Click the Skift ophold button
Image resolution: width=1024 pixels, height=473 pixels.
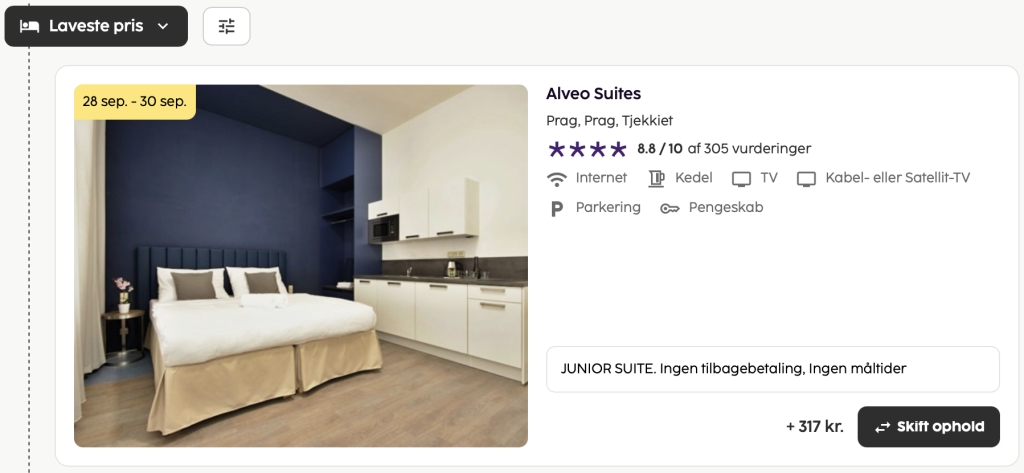[x=928, y=427]
